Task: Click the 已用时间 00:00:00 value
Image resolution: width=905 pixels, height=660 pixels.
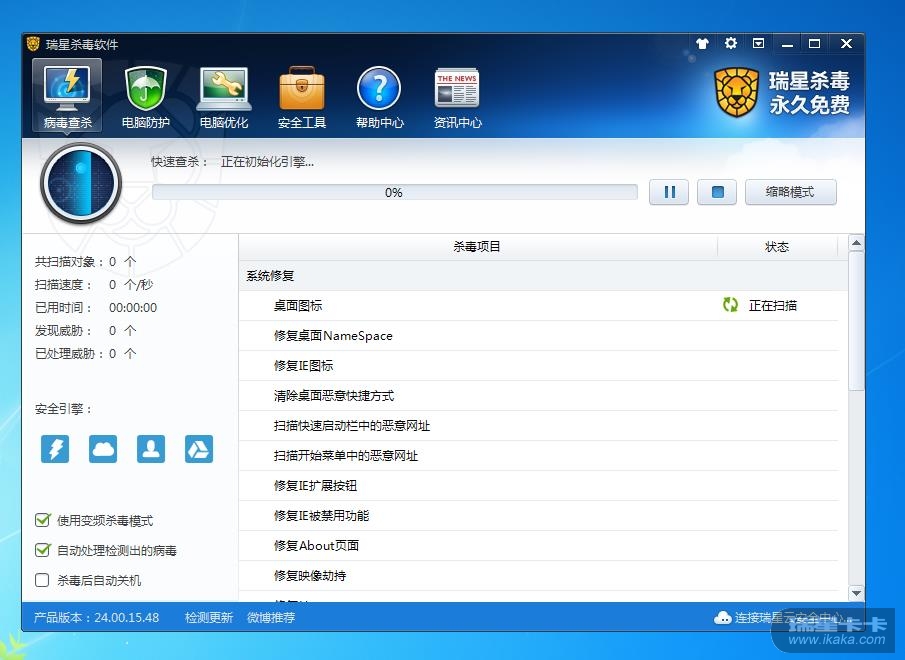Action: click(133, 308)
